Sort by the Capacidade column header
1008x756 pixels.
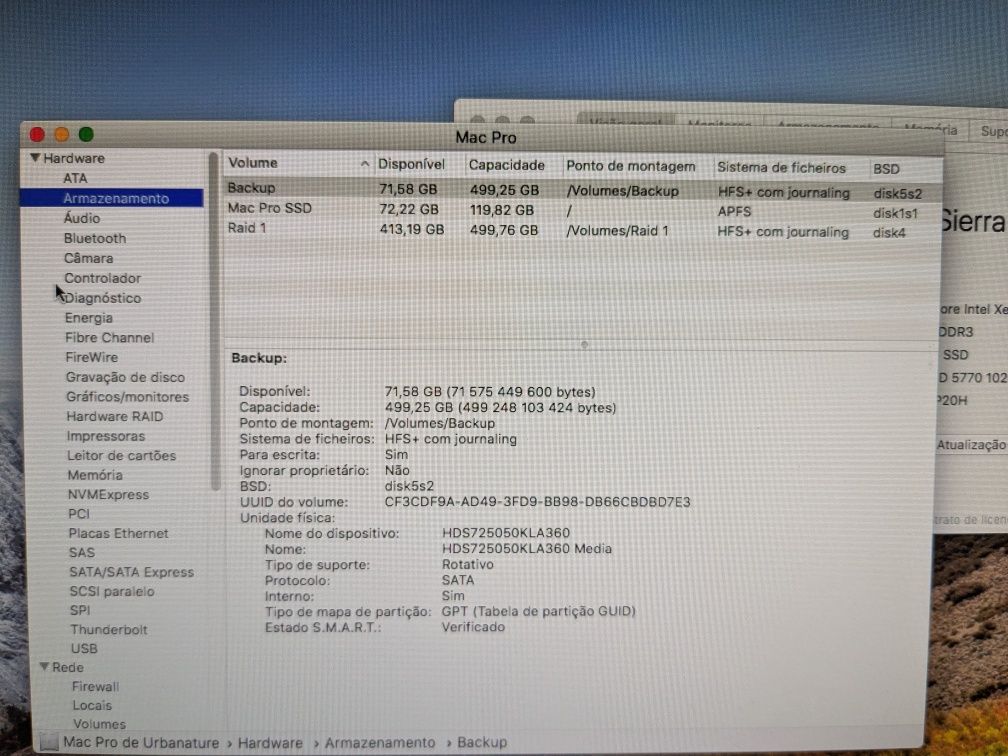507,165
